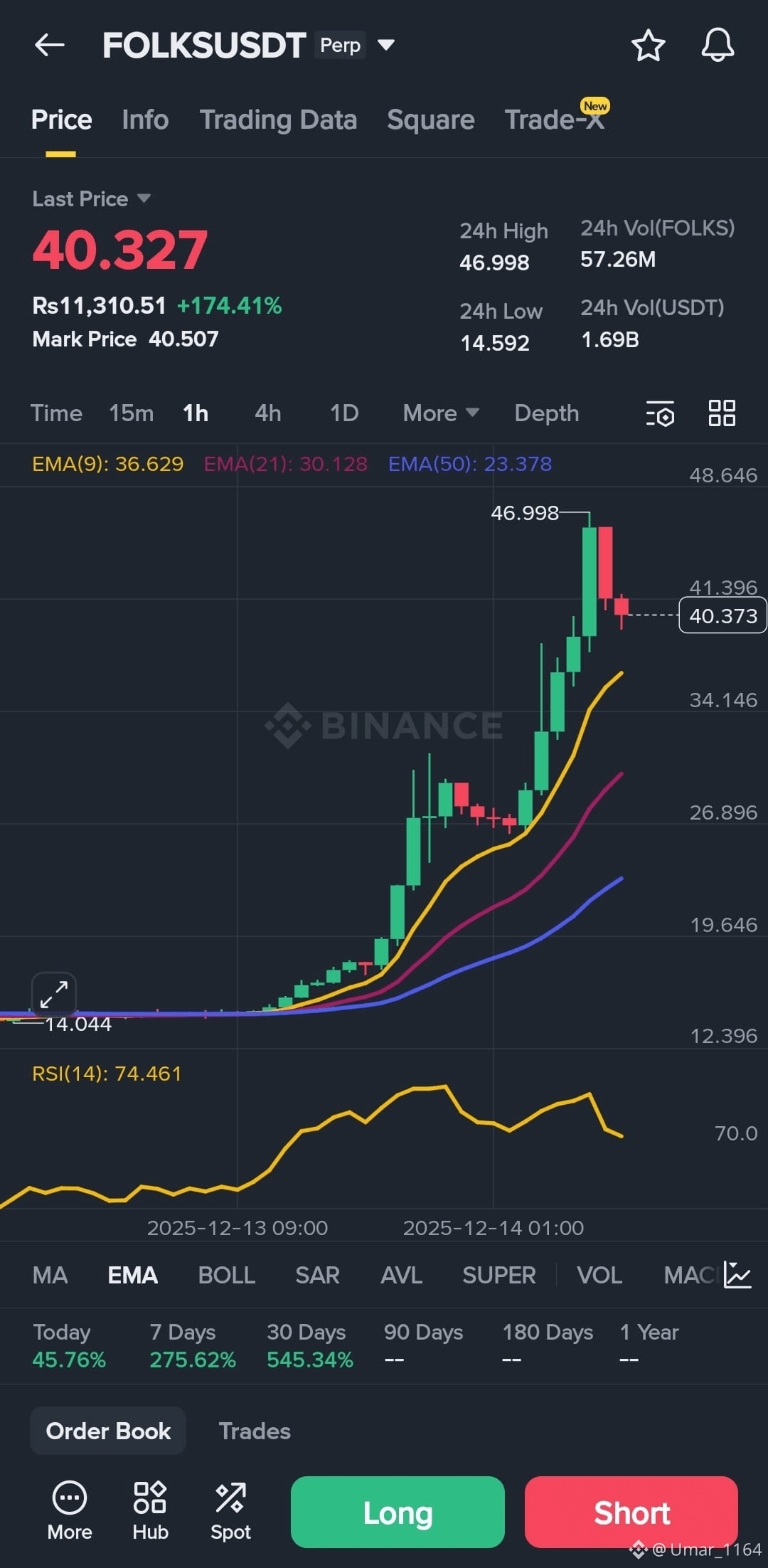Tap the 24h Vol(USDT) 1.69B value
This screenshot has height=1568, width=768.
click(x=610, y=340)
